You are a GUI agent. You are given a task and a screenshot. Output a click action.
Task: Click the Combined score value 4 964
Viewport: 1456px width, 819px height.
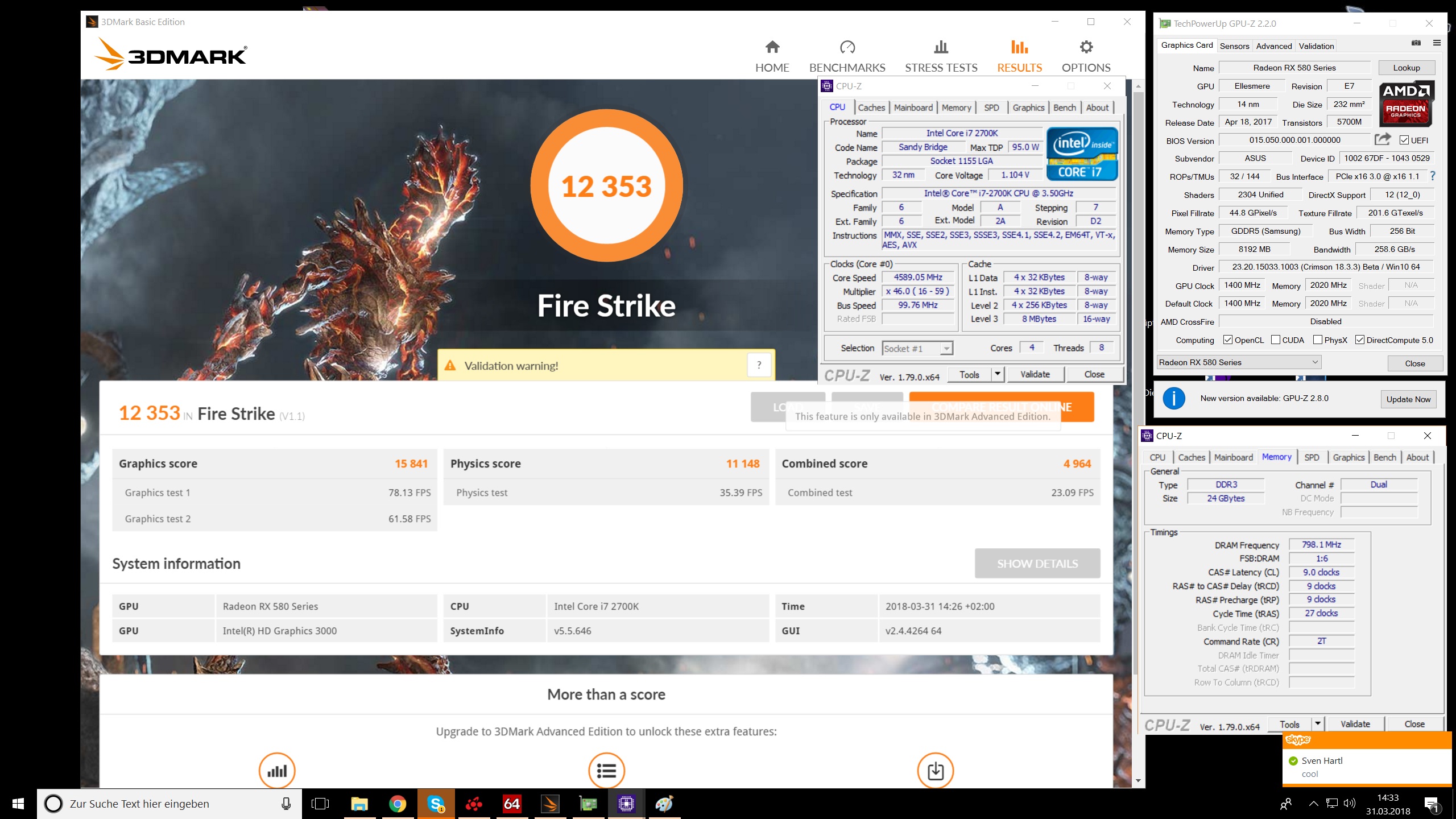click(1077, 464)
